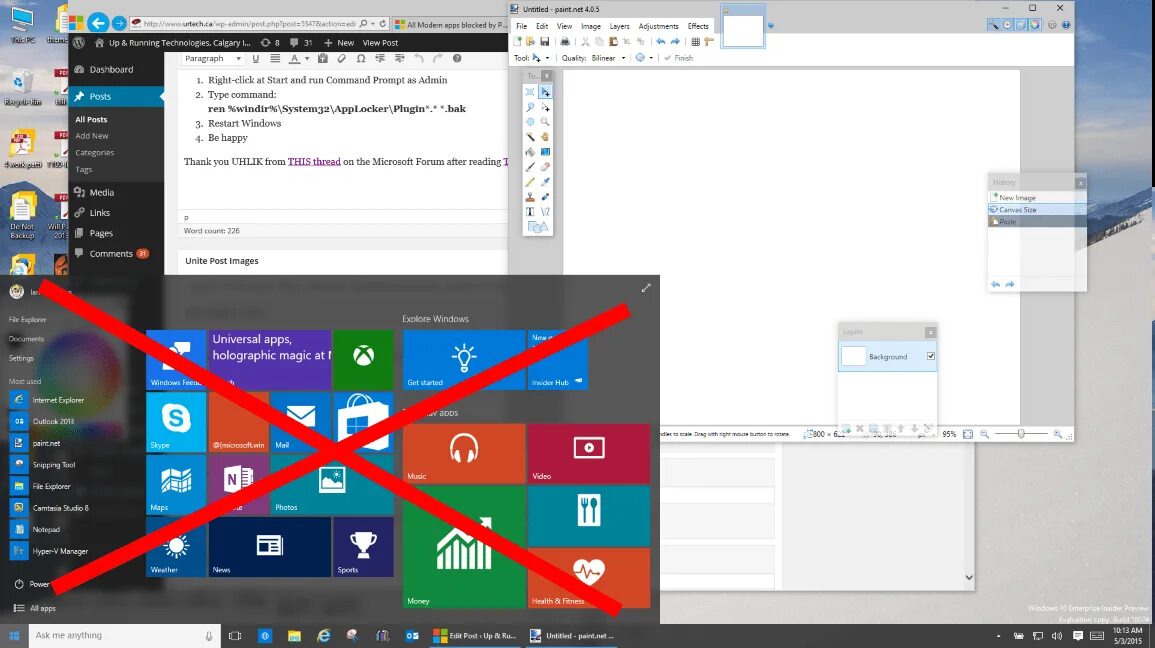
Task: Open Media in WordPress sidebar
Action: [102, 192]
